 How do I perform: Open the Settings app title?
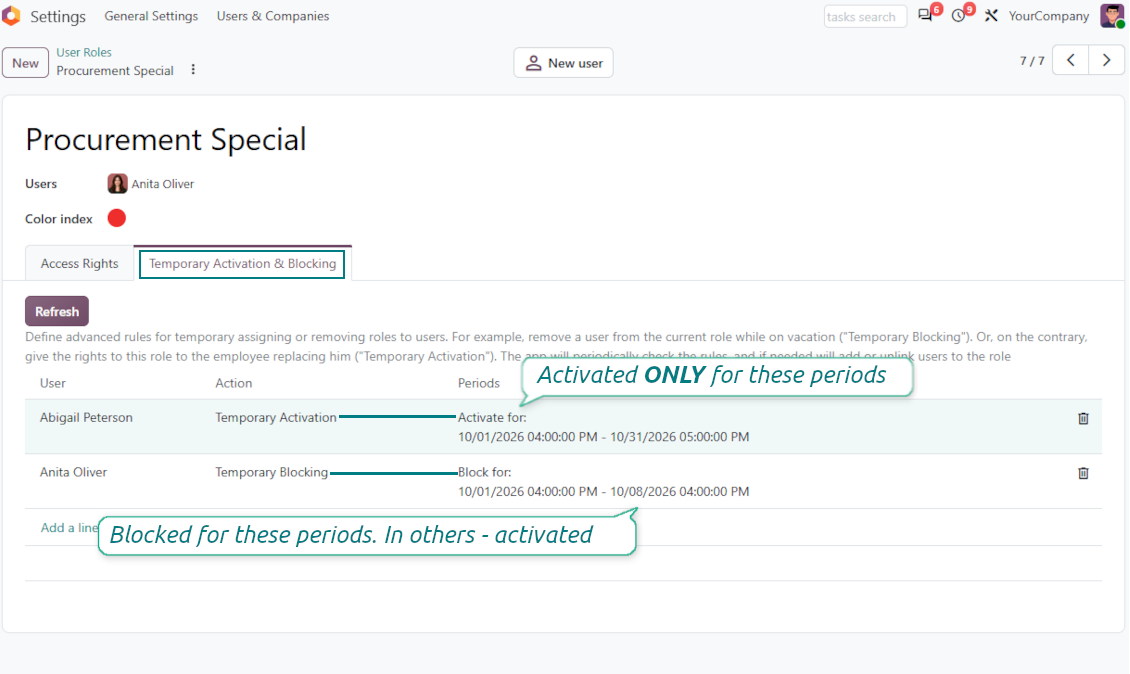58,16
